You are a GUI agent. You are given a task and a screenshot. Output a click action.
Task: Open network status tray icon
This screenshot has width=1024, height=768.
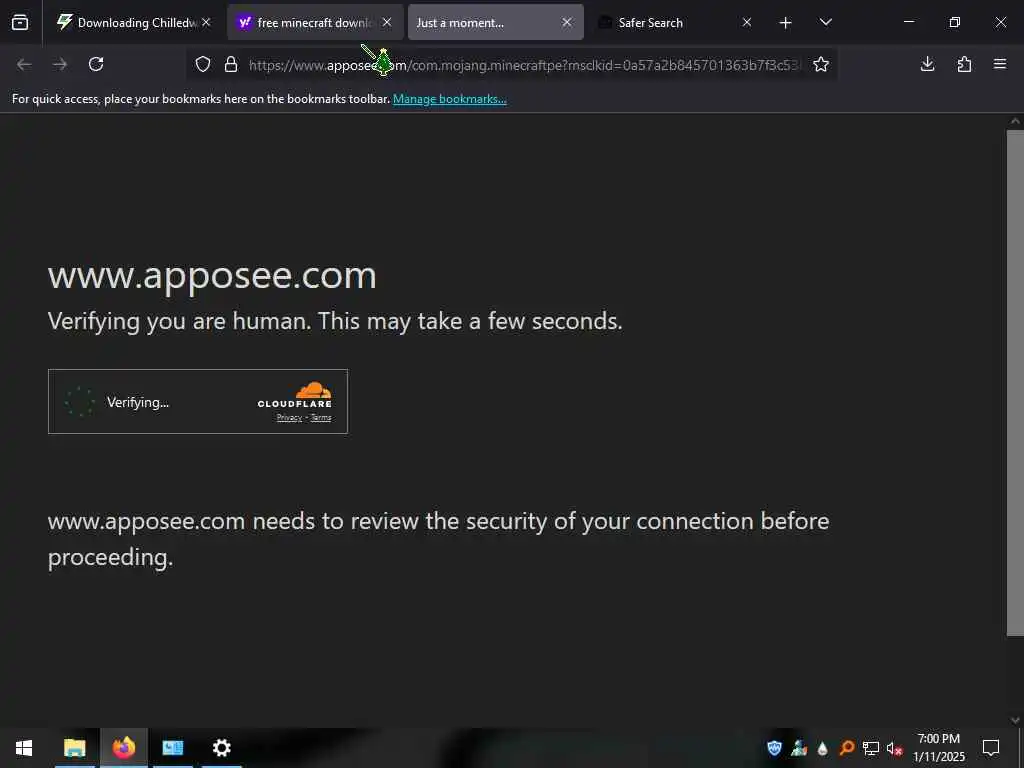(x=871, y=748)
